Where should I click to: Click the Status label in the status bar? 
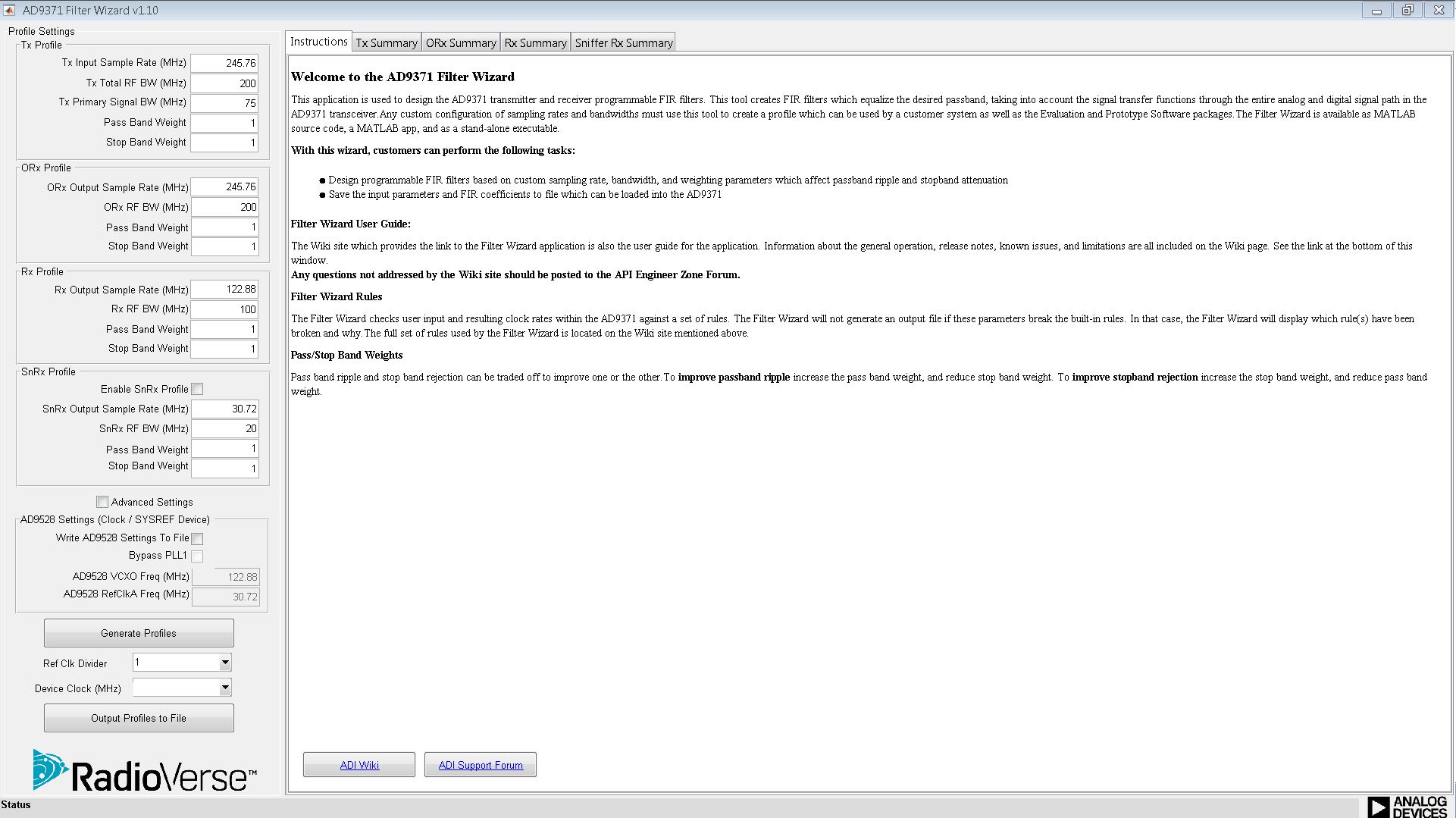pos(16,805)
